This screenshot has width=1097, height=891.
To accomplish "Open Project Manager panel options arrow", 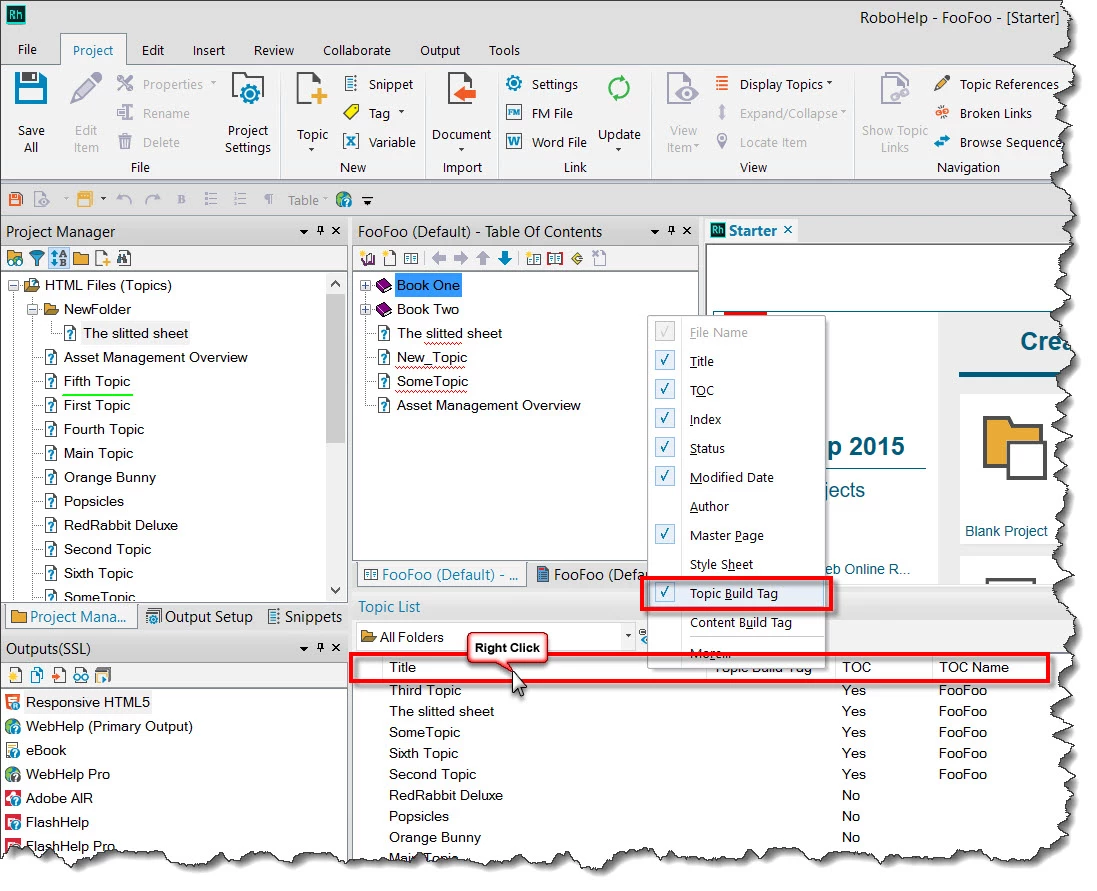I will coord(304,231).
